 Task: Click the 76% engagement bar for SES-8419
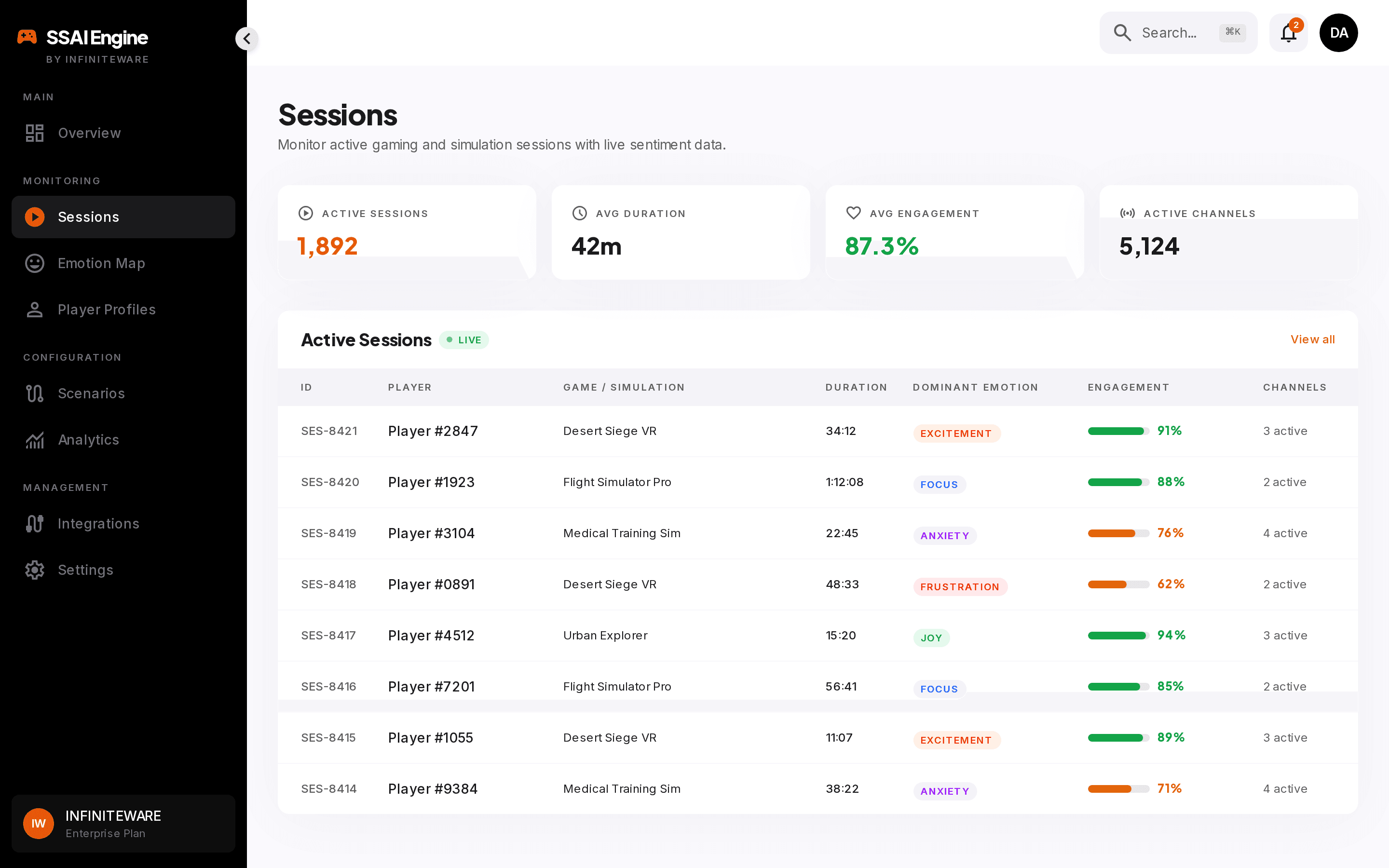1118,533
